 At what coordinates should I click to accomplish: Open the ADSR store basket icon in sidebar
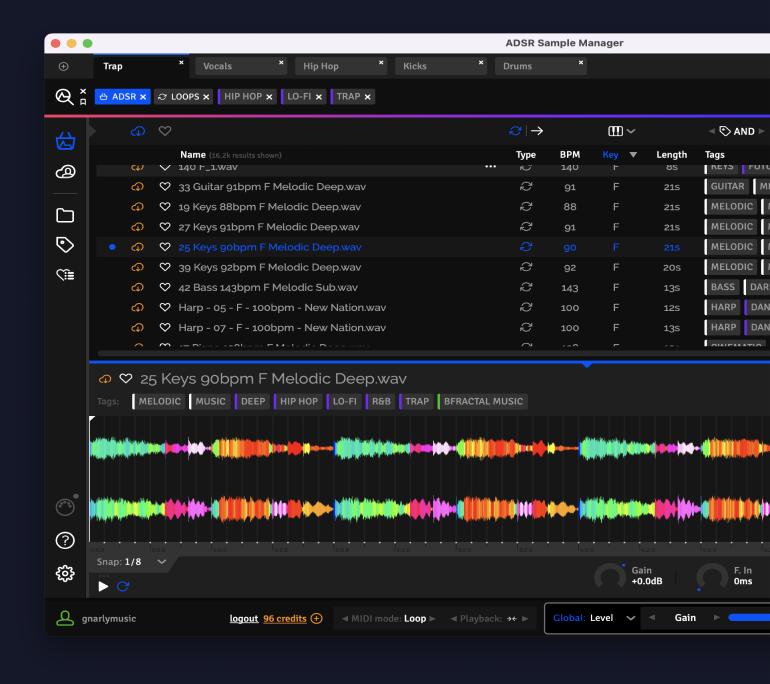click(x=65, y=141)
